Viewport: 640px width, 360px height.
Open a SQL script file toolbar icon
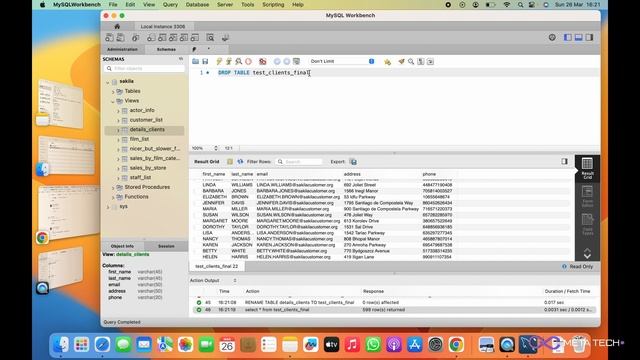pos(121,38)
